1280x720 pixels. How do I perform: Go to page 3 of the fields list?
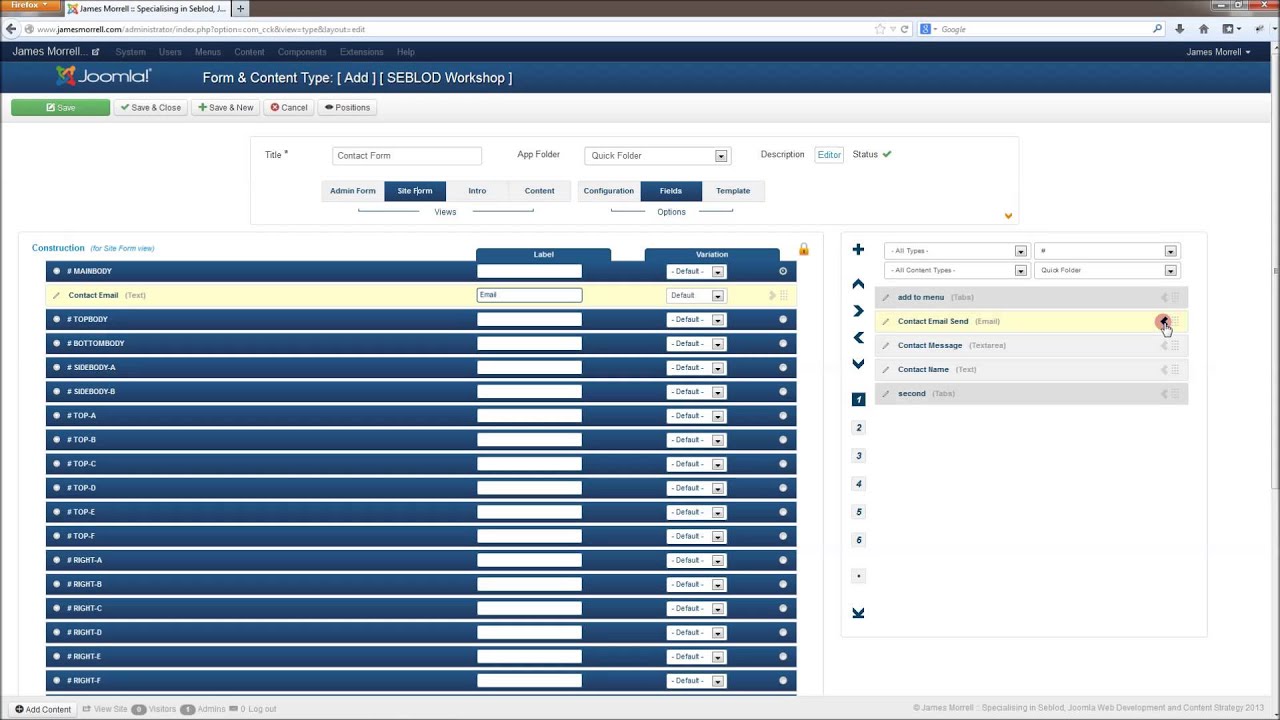[858, 456]
